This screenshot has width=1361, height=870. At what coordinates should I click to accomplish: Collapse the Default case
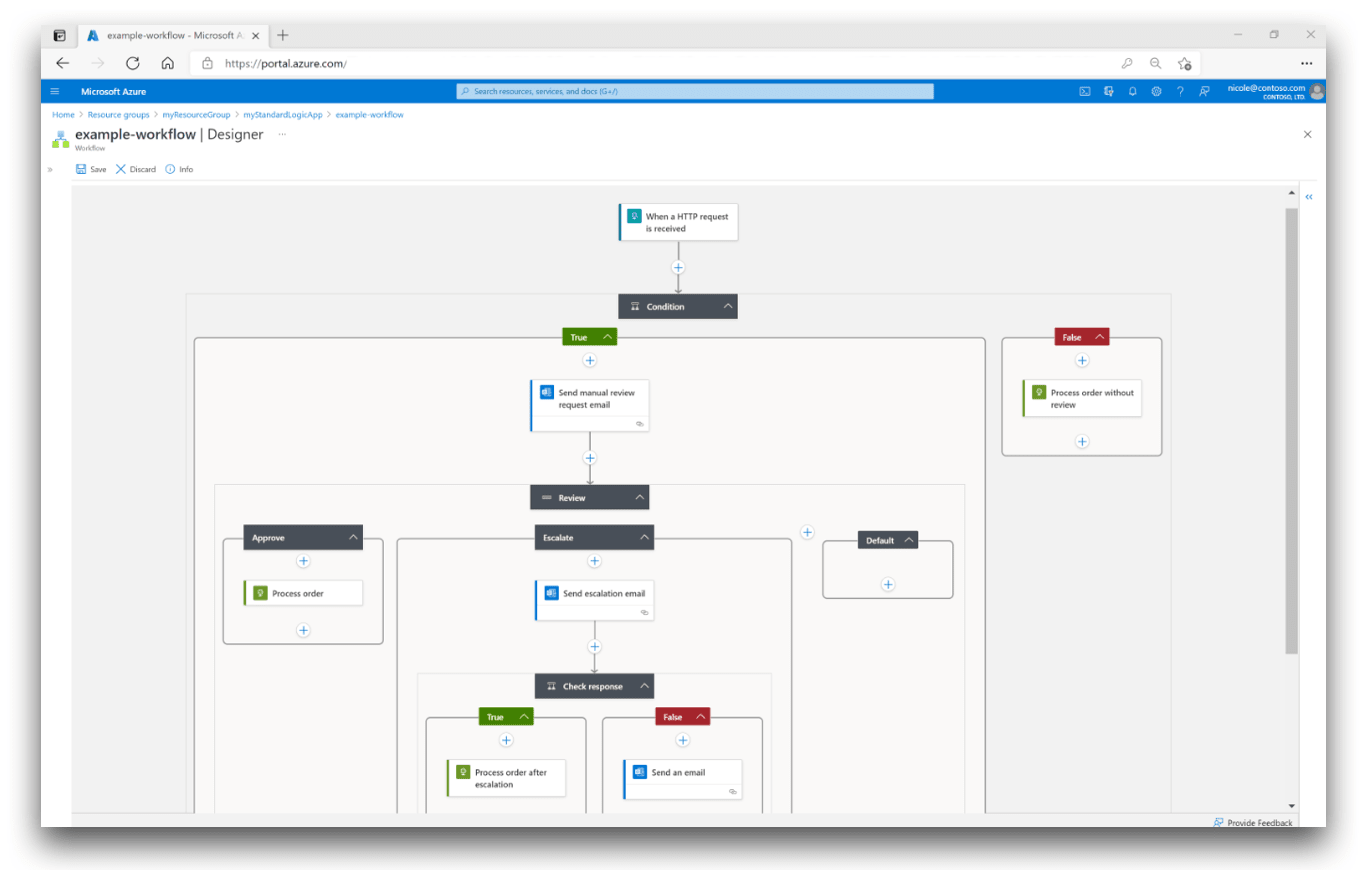(x=908, y=540)
